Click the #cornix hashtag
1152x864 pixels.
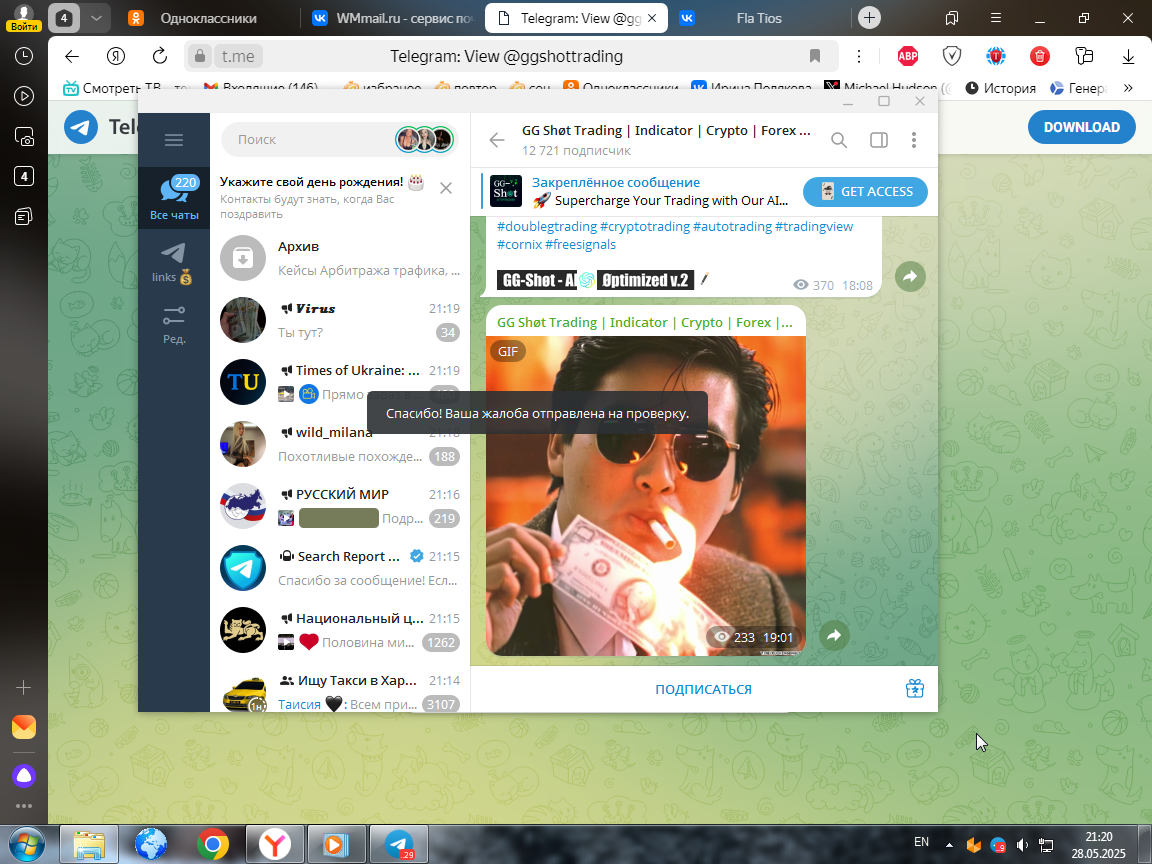[x=519, y=244]
